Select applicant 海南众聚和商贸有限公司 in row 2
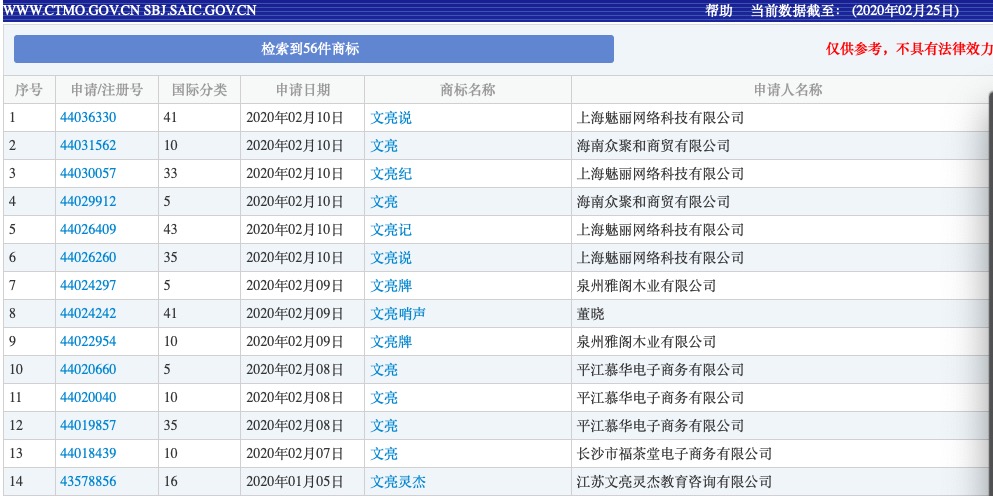Image resolution: width=993 pixels, height=496 pixels. tap(653, 146)
